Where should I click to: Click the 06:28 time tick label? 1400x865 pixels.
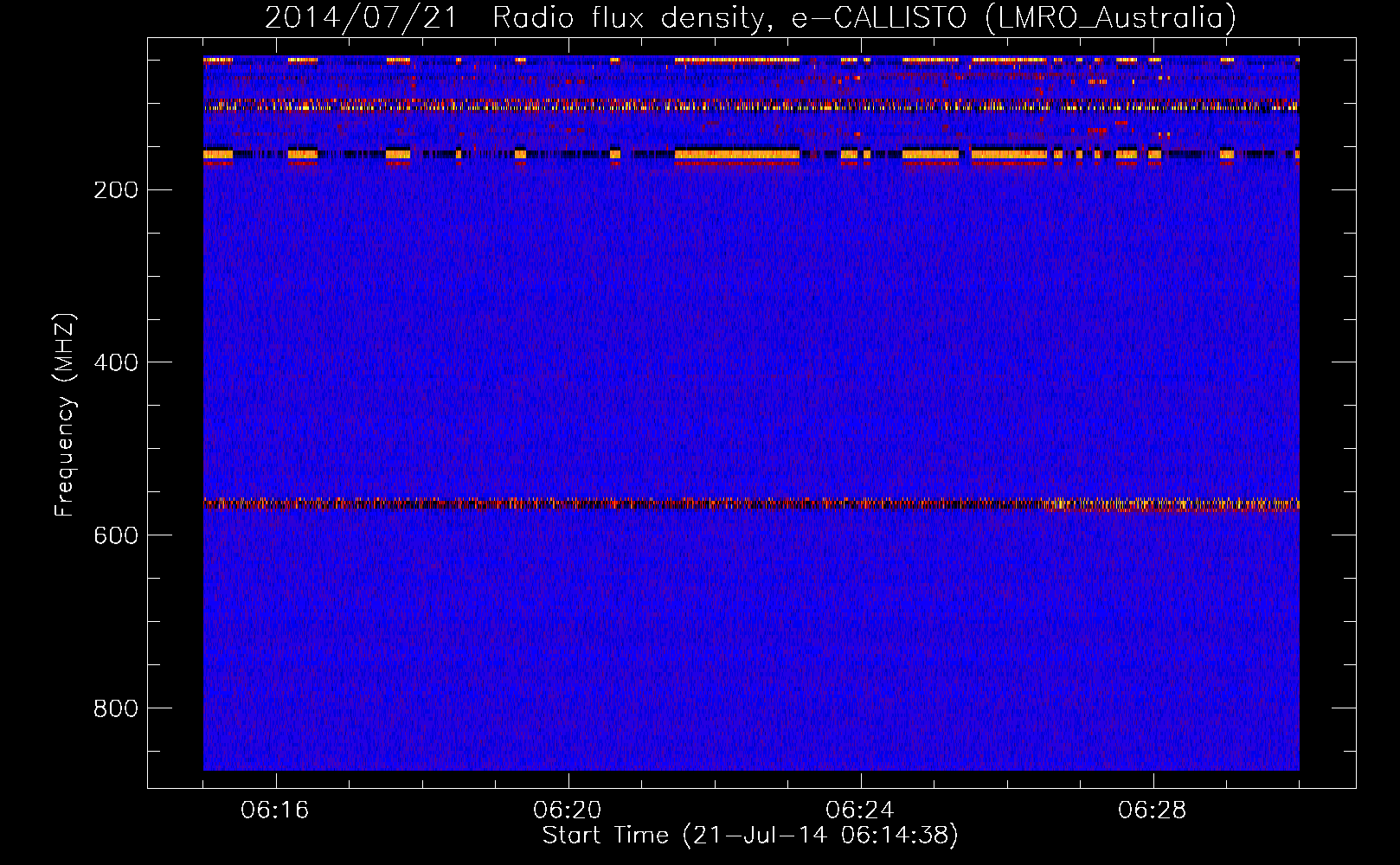(1153, 811)
